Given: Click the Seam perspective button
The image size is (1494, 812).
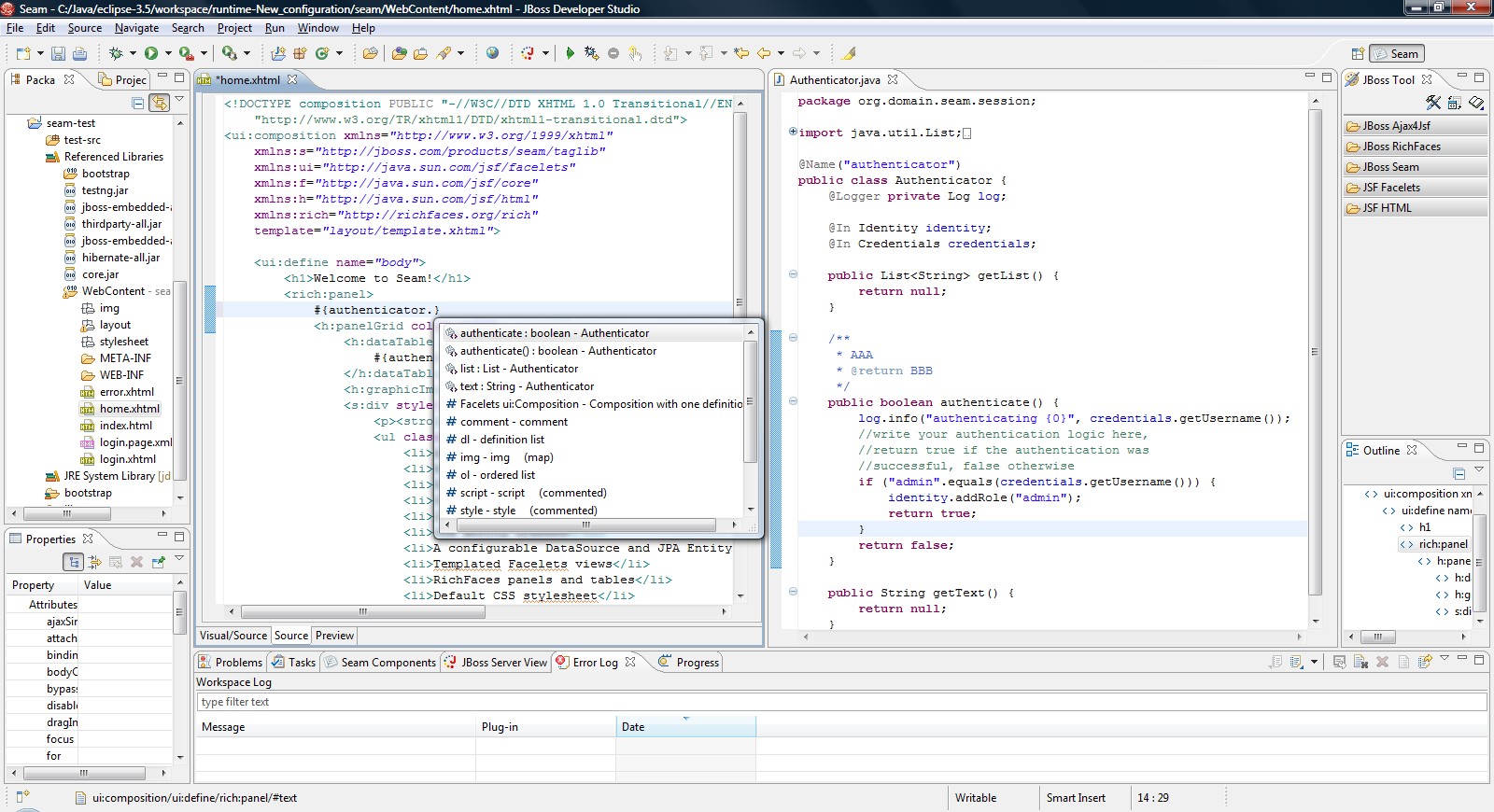Looking at the screenshot, I should click(1397, 54).
